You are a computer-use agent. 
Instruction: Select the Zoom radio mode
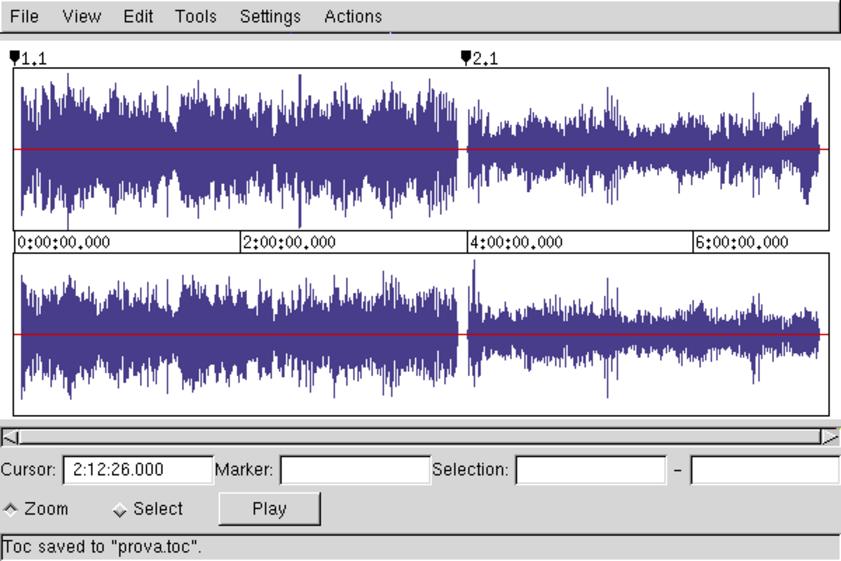[x=11, y=509]
